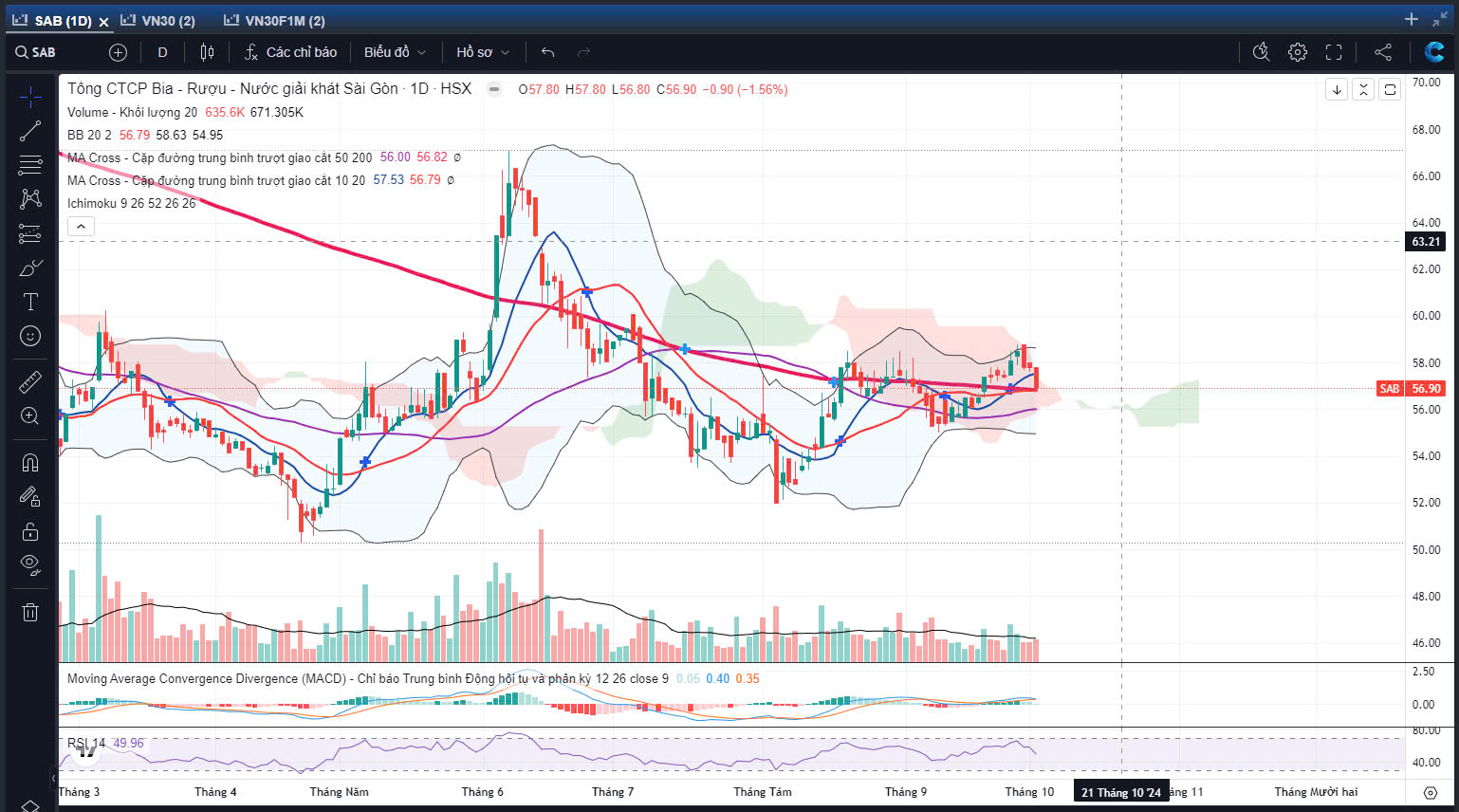Open time axis settings gear at bottom right
Screen dimensions: 1459x812
(1431, 792)
